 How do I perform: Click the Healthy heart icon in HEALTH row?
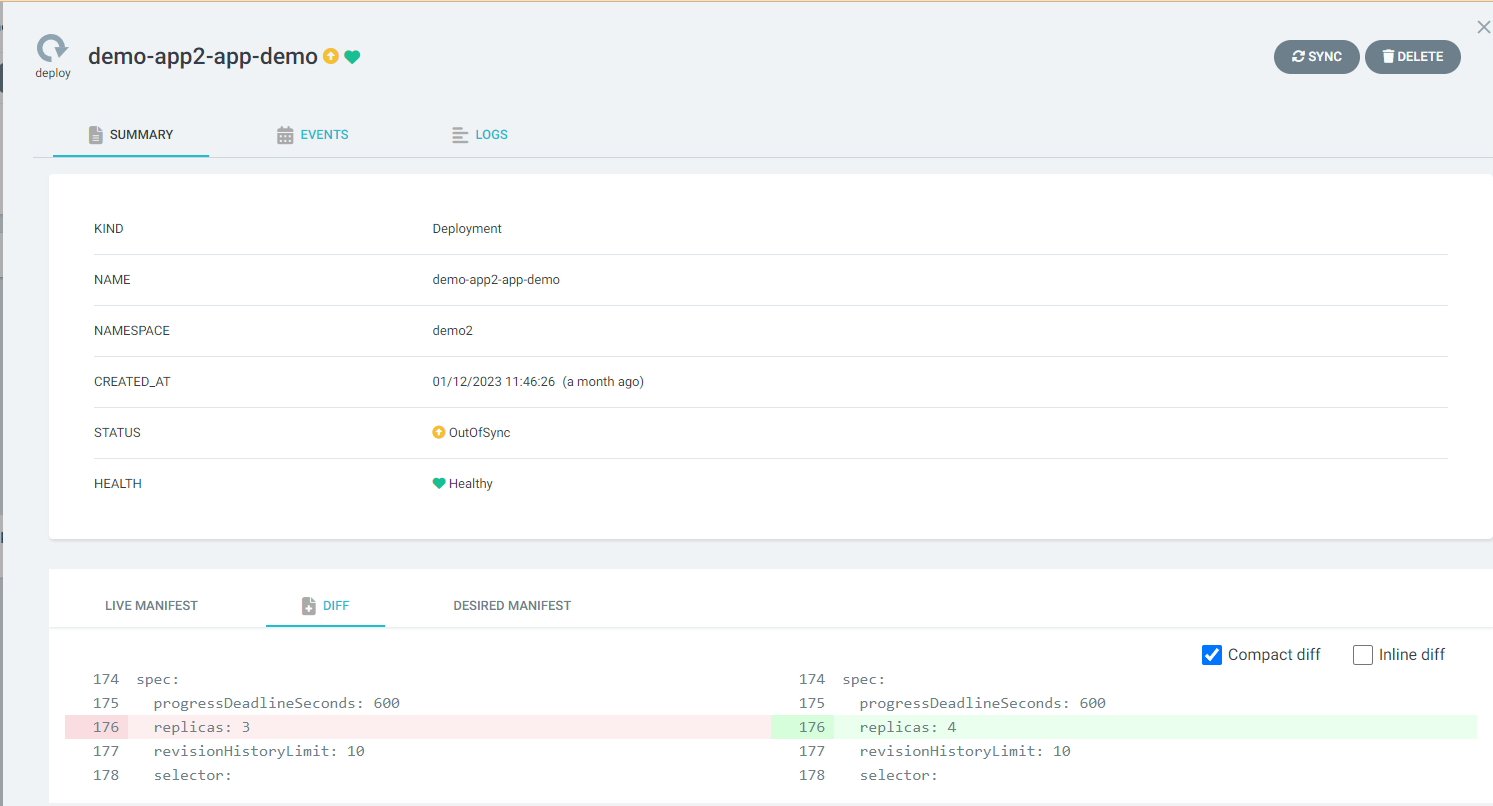coord(438,484)
